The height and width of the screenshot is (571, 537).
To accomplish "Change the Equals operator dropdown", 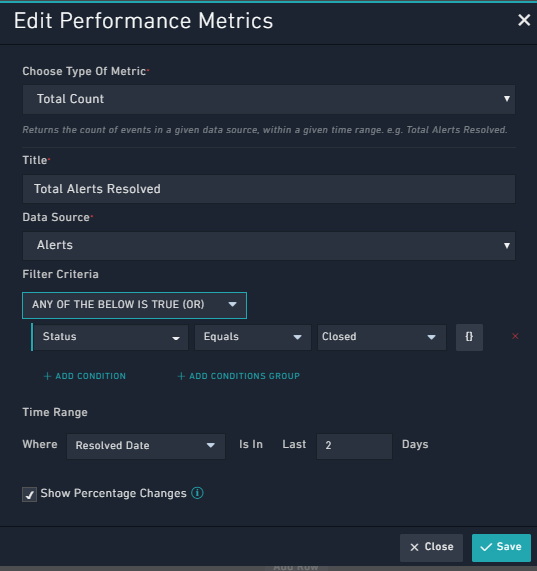I will tap(253, 337).
